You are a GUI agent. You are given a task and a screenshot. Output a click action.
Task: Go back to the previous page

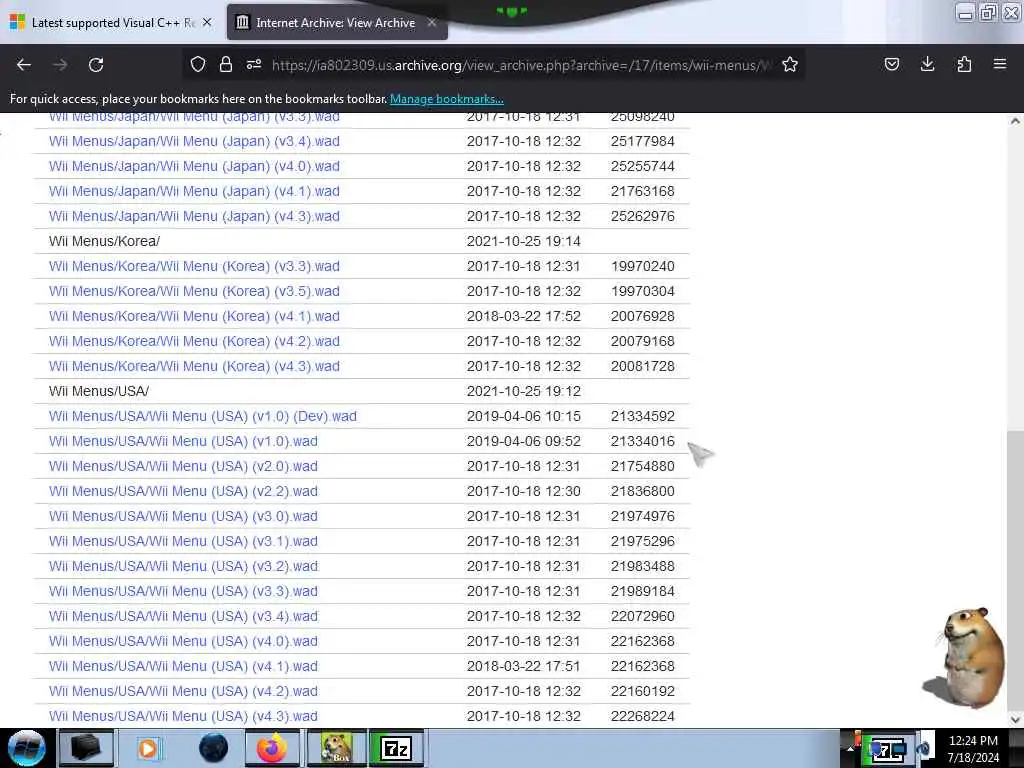[x=24, y=65]
